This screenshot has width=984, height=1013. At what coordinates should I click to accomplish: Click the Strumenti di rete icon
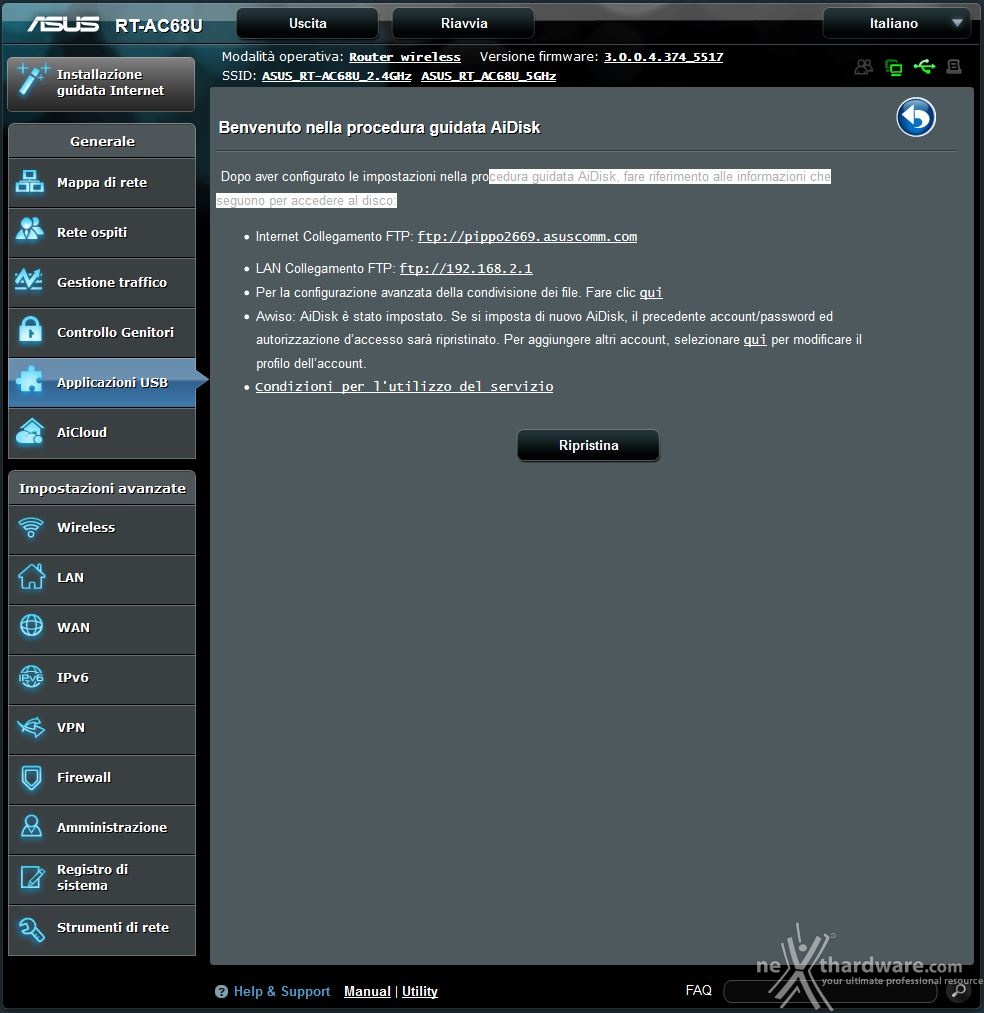pos(30,928)
